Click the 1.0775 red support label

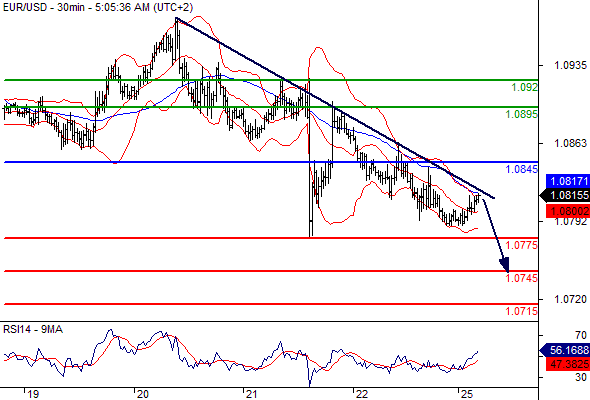pos(522,245)
